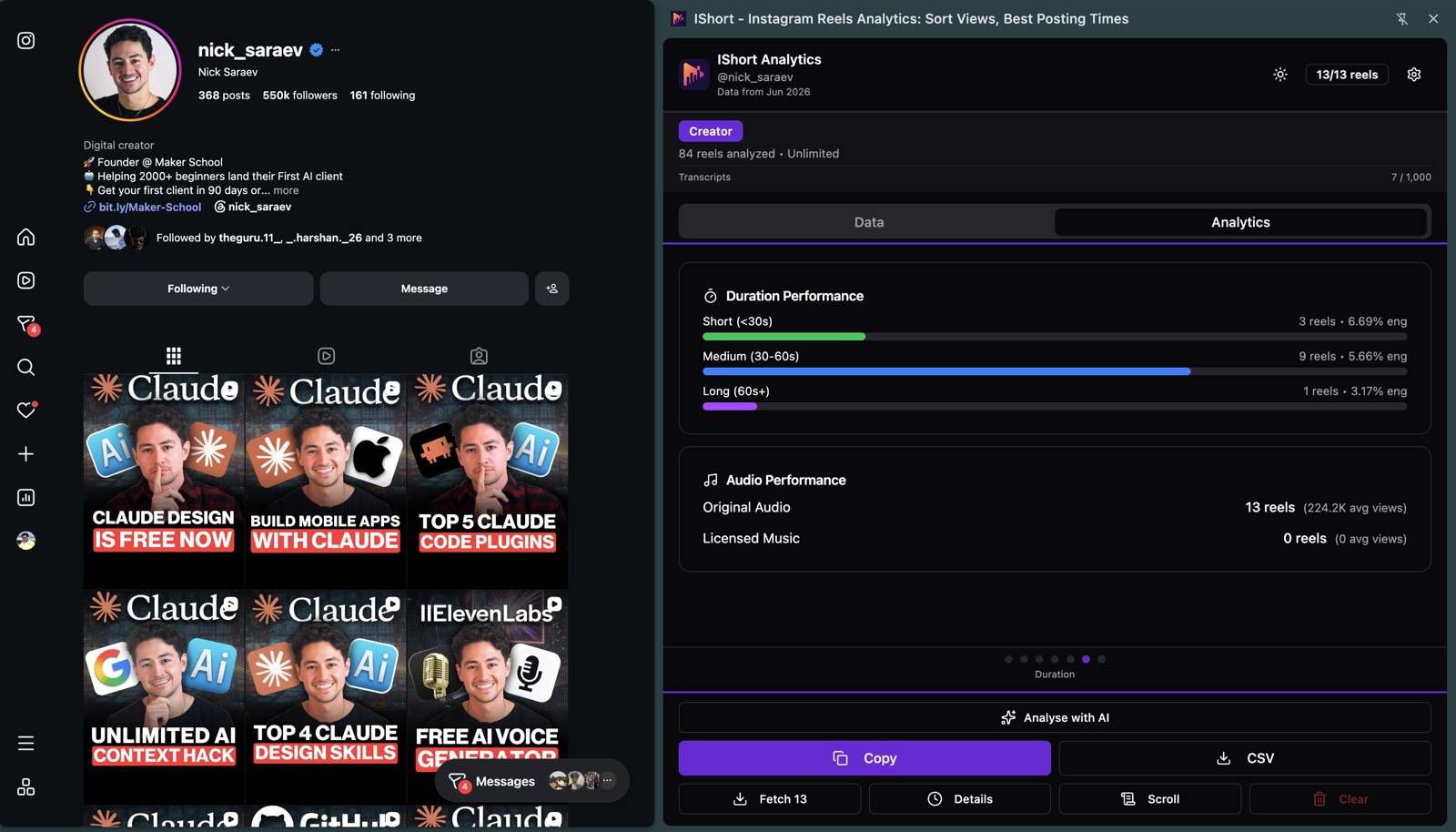Open floating Messages popup
Image resolution: width=1456 pixels, height=832 pixels.
coord(531,781)
